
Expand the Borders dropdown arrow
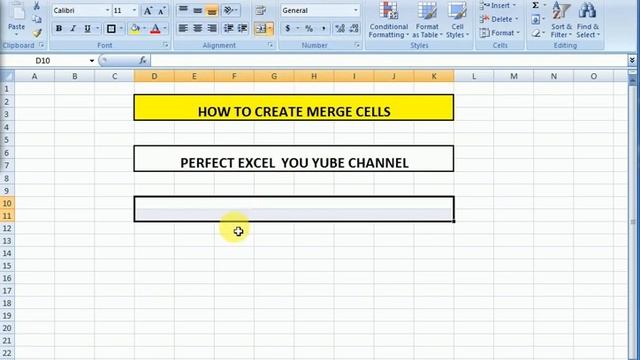(x=121, y=29)
